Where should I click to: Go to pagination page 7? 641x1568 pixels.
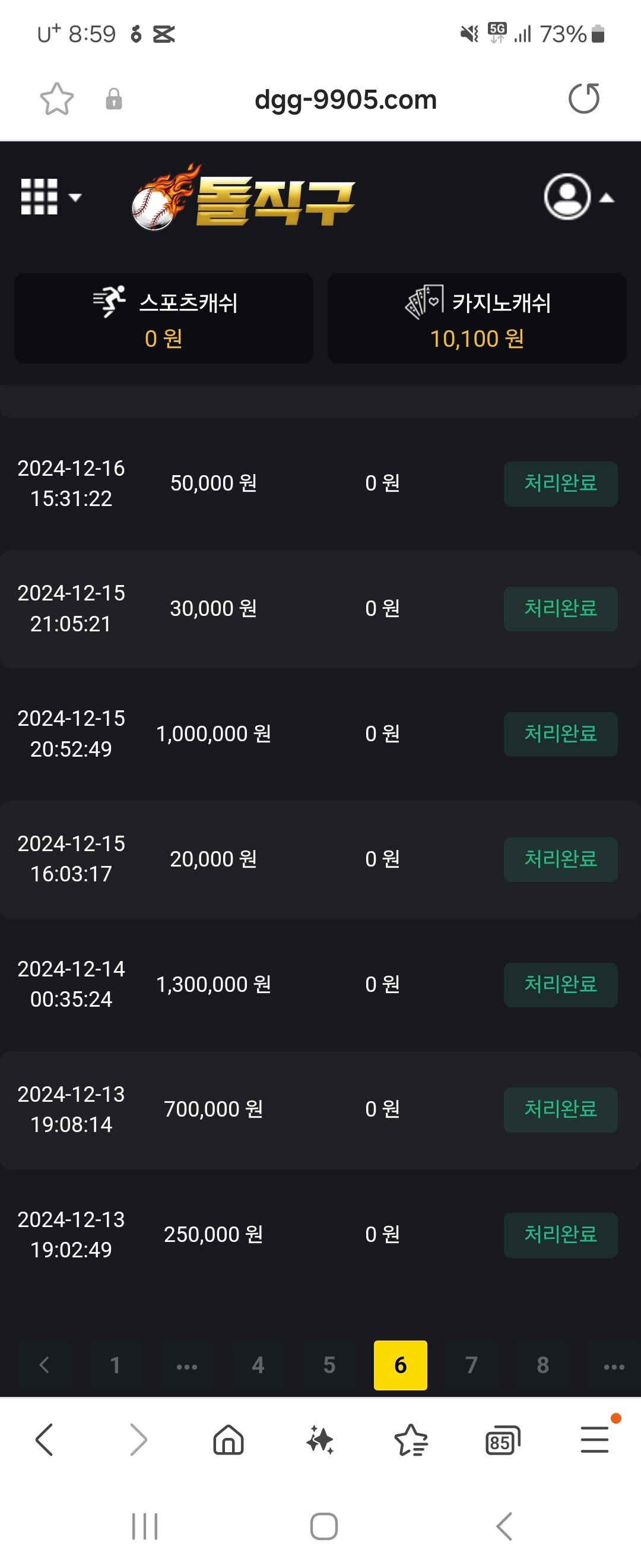pos(471,1365)
